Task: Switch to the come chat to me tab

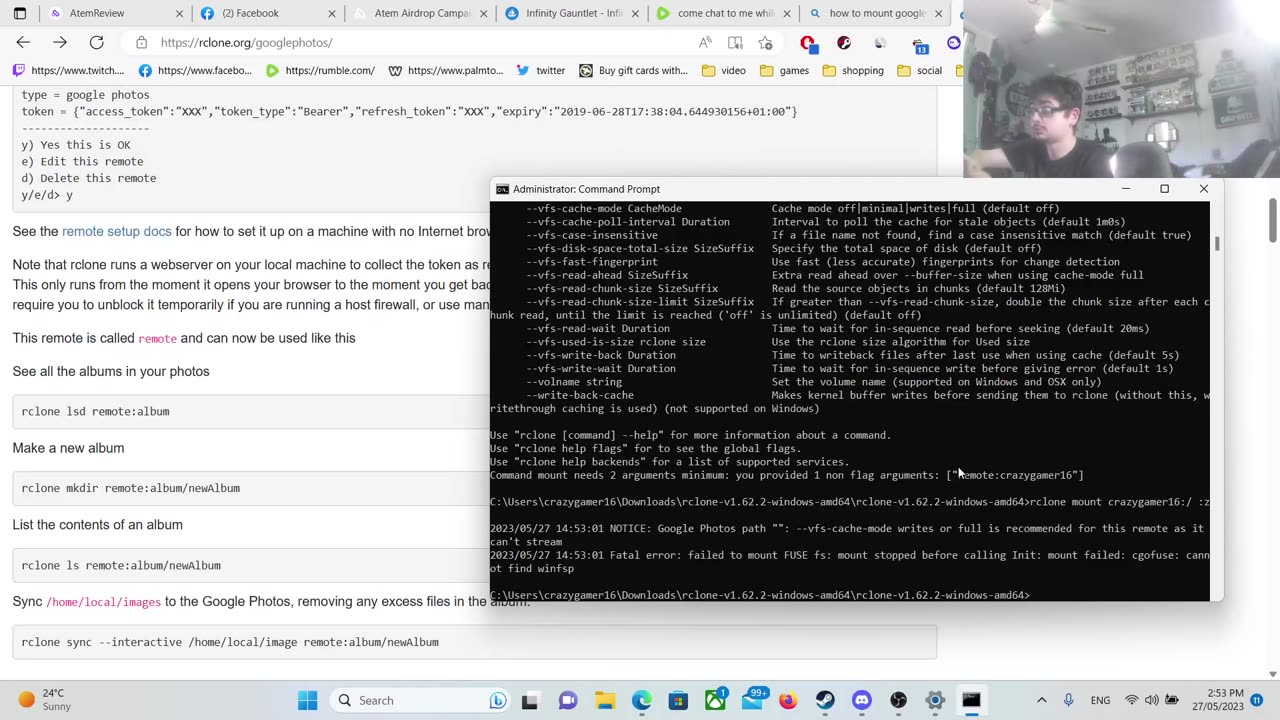Action: click(724, 13)
